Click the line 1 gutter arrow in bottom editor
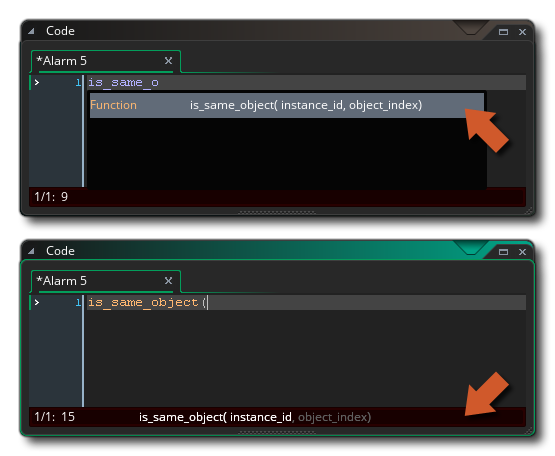The height and width of the screenshot is (456, 555). coord(37,303)
